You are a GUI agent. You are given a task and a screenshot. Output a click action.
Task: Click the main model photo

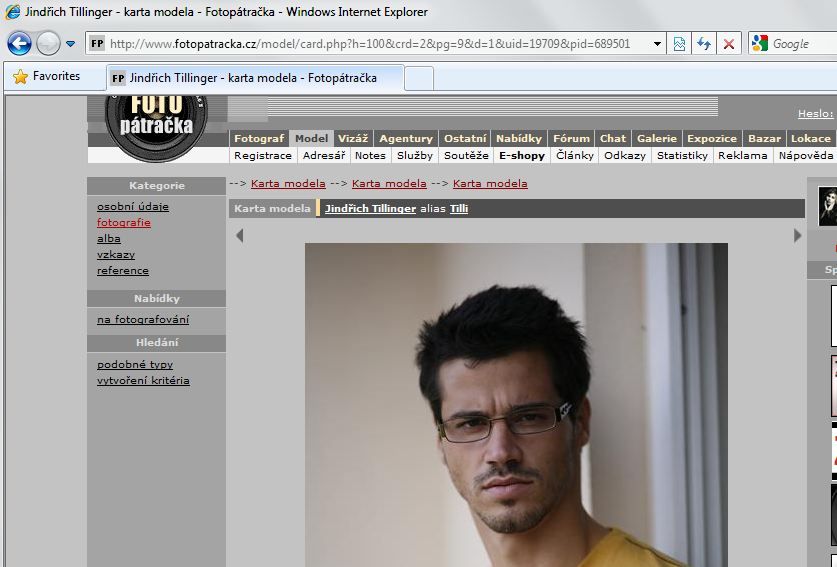(x=516, y=405)
